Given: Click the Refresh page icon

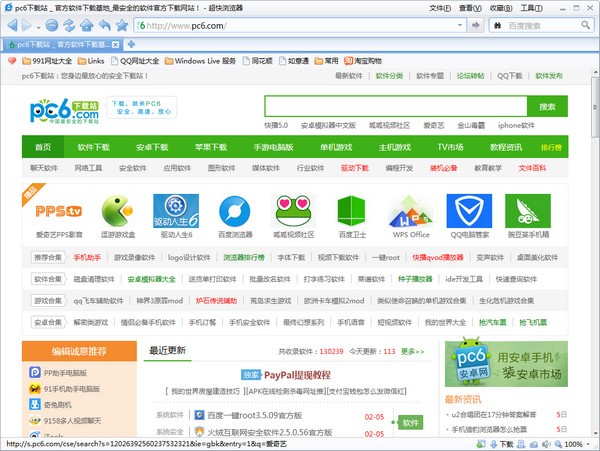Looking at the screenshot, I should click(69, 26).
